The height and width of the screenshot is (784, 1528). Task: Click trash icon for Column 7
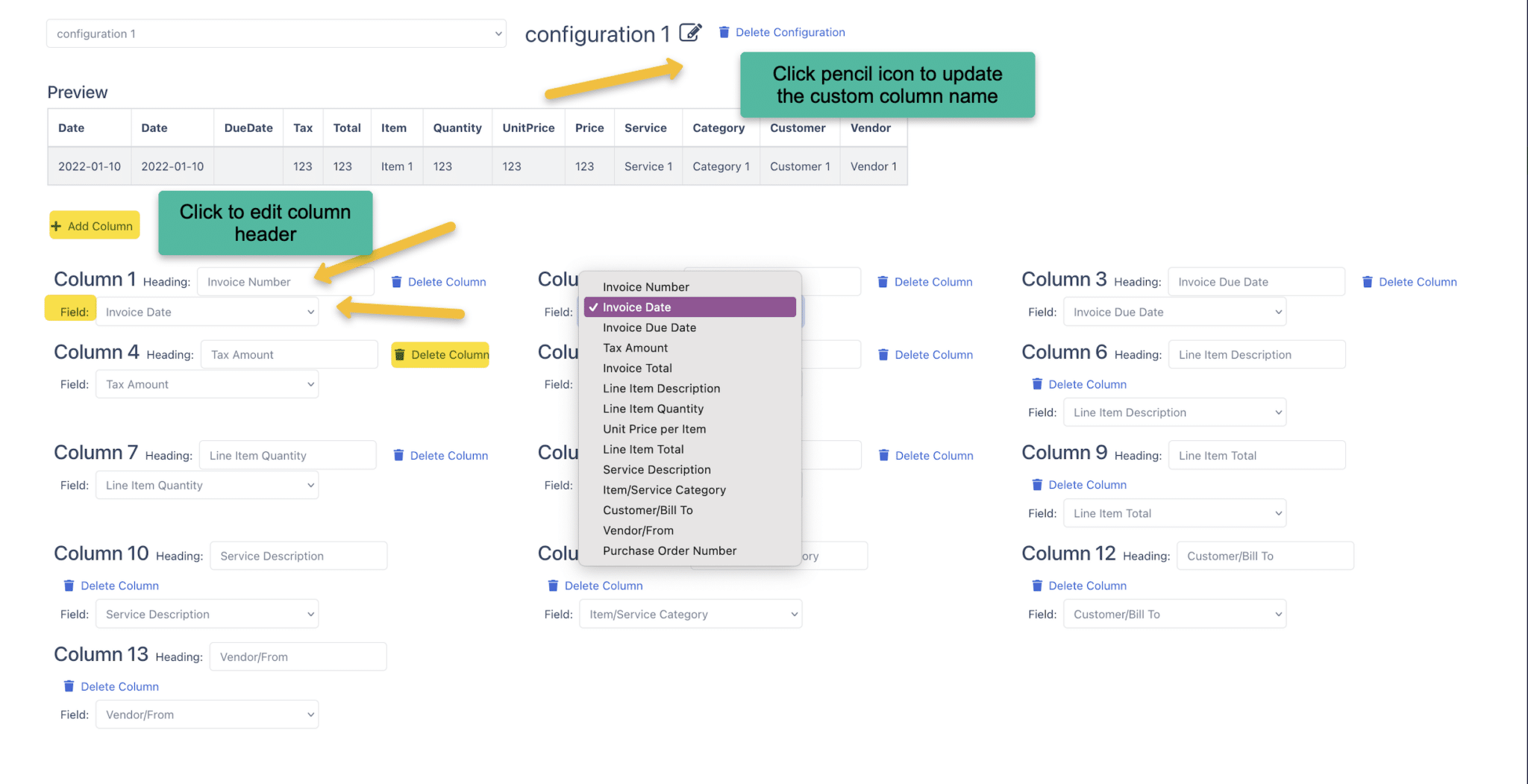[398, 456]
